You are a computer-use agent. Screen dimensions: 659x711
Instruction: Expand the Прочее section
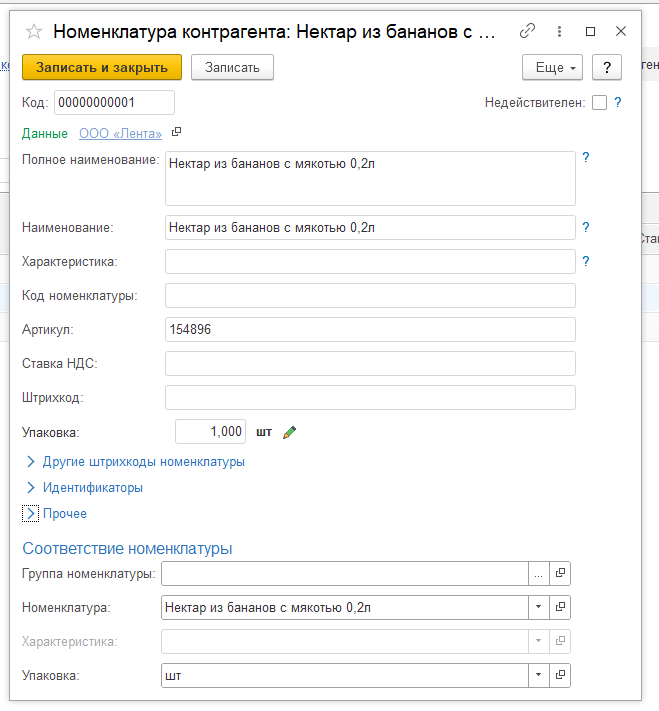(30, 514)
